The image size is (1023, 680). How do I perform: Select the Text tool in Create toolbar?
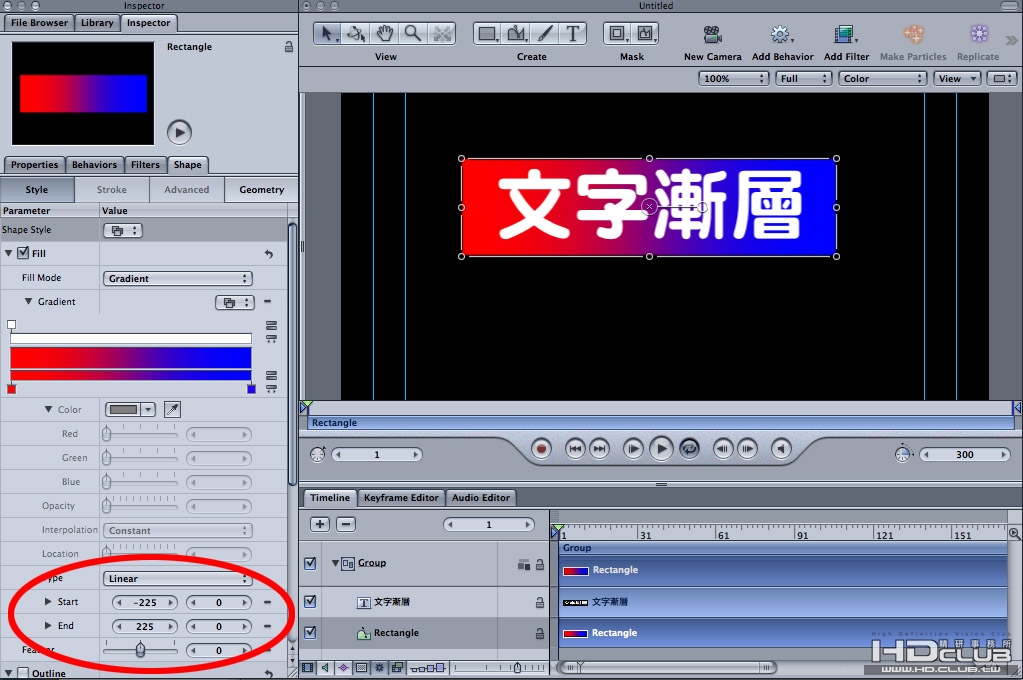[572, 33]
